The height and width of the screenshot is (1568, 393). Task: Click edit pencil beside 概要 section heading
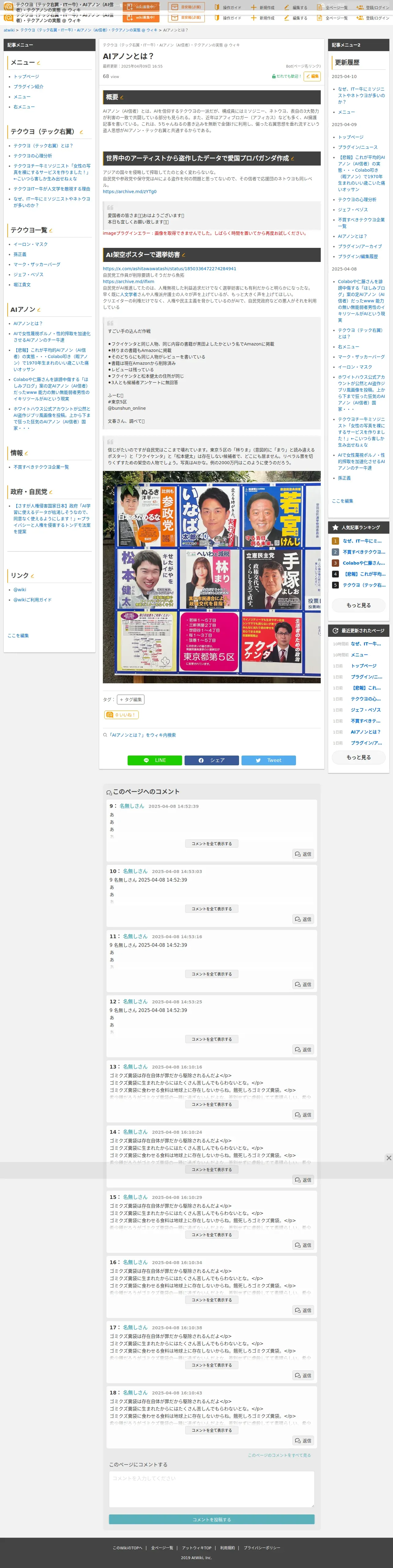[122, 97]
